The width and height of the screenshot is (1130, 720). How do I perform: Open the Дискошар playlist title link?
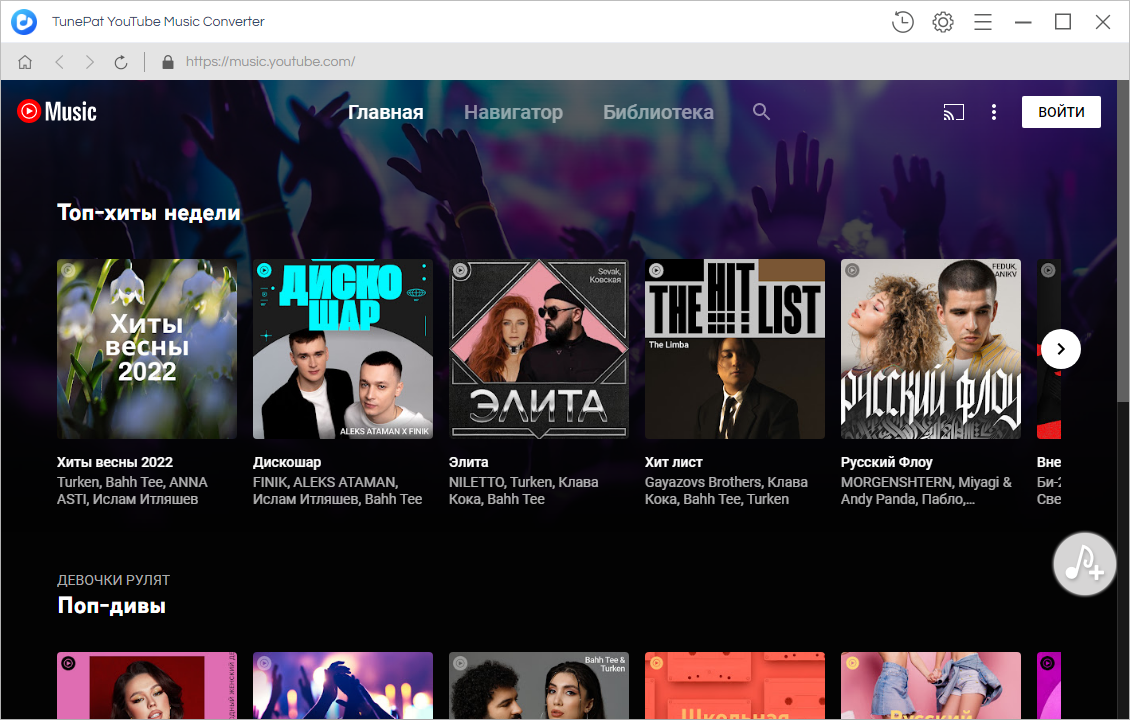point(287,462)
